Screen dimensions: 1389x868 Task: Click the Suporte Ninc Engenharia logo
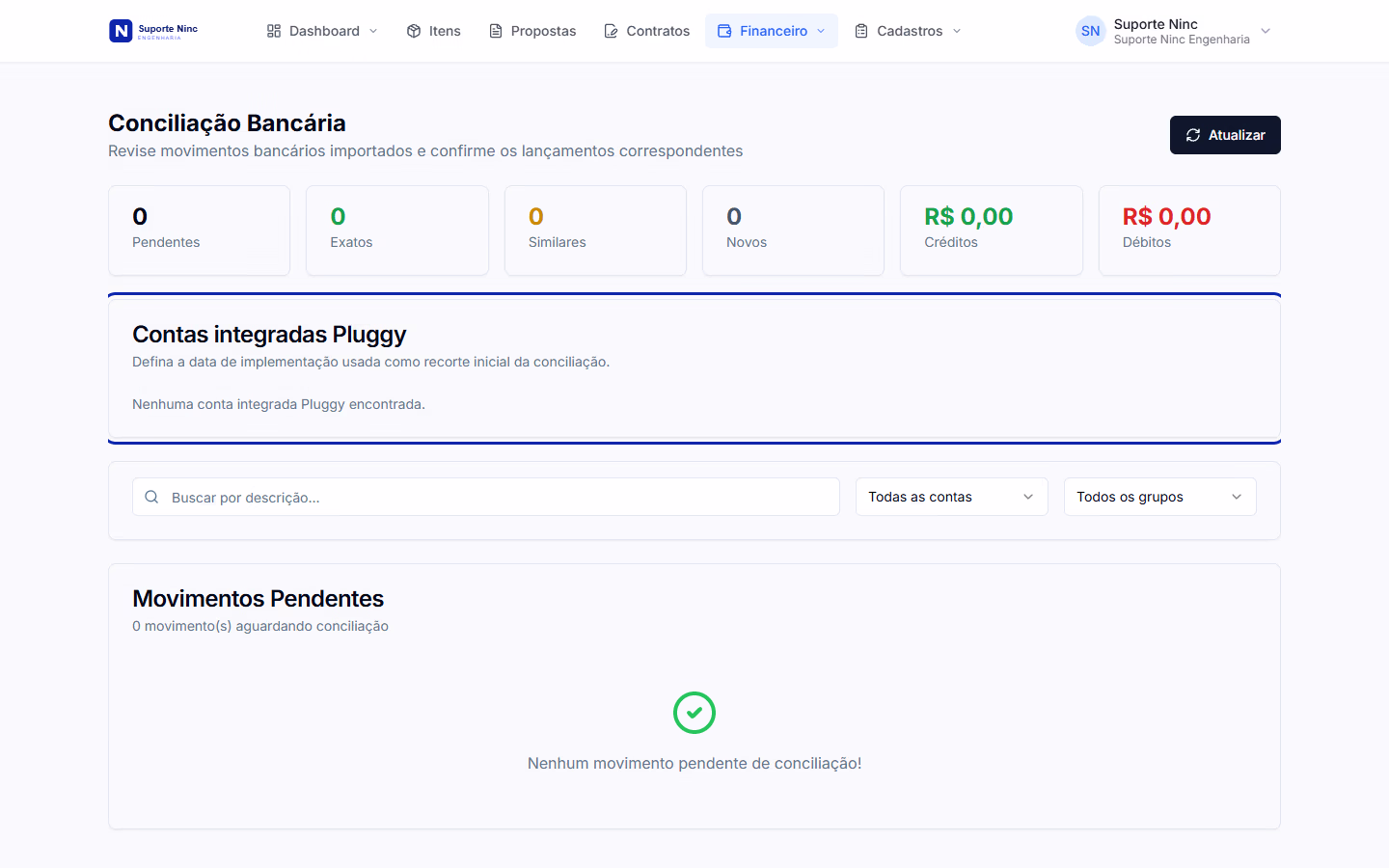pos(153,31)
